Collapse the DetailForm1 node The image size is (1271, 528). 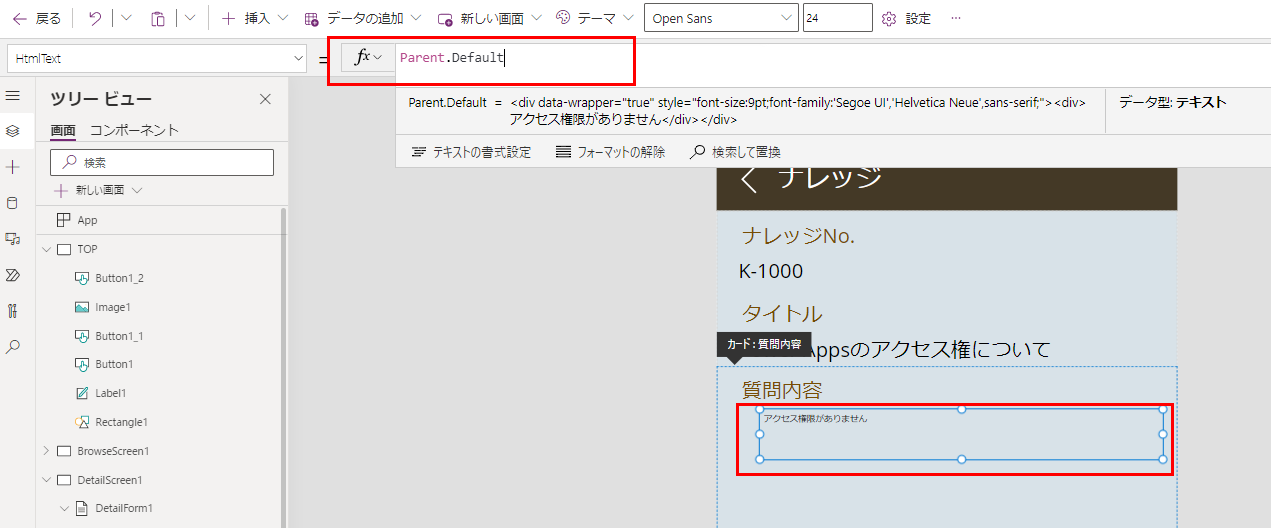[64, 508]
